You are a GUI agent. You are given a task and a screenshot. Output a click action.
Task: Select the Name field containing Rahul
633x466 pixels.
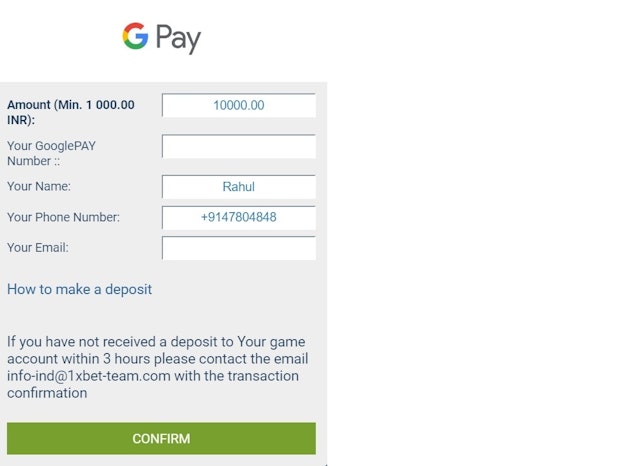238,187
